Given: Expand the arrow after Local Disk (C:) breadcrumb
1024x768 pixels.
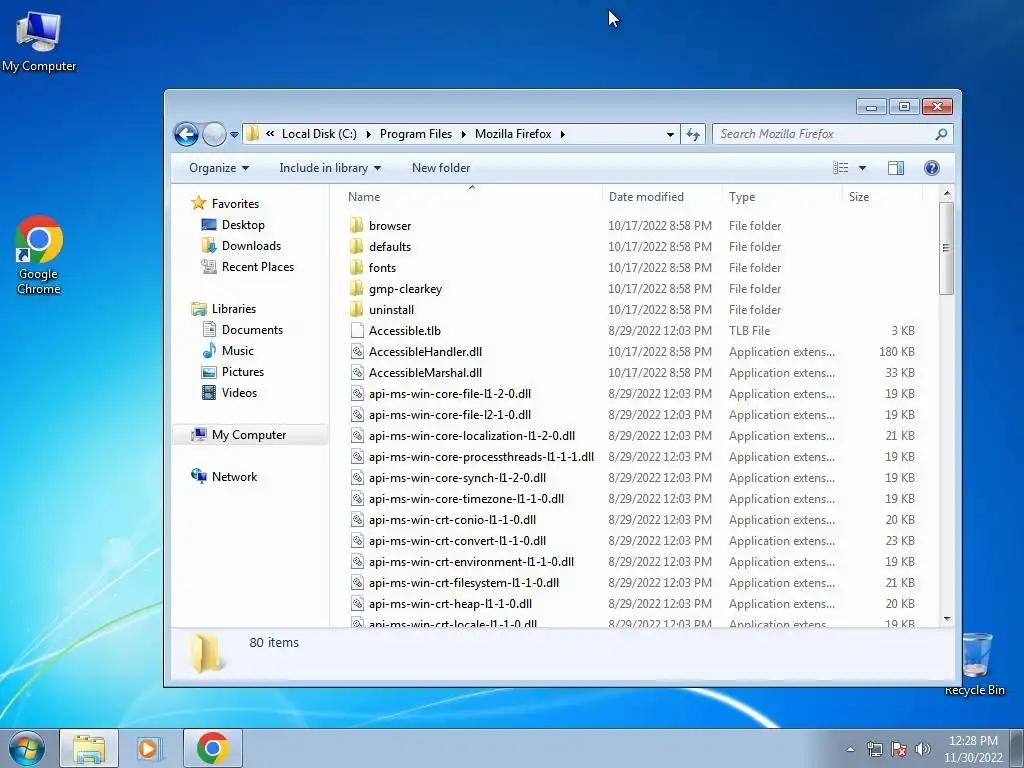Looking at the screenshot, I should (x=368, y=134).
